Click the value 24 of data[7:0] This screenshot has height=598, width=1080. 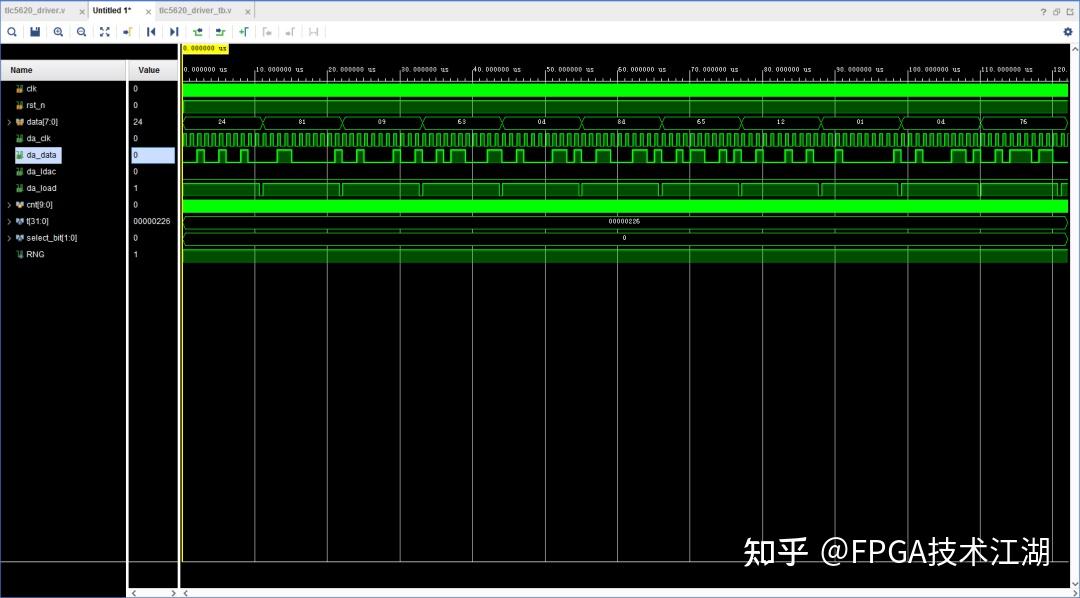(x=138, y=122)
